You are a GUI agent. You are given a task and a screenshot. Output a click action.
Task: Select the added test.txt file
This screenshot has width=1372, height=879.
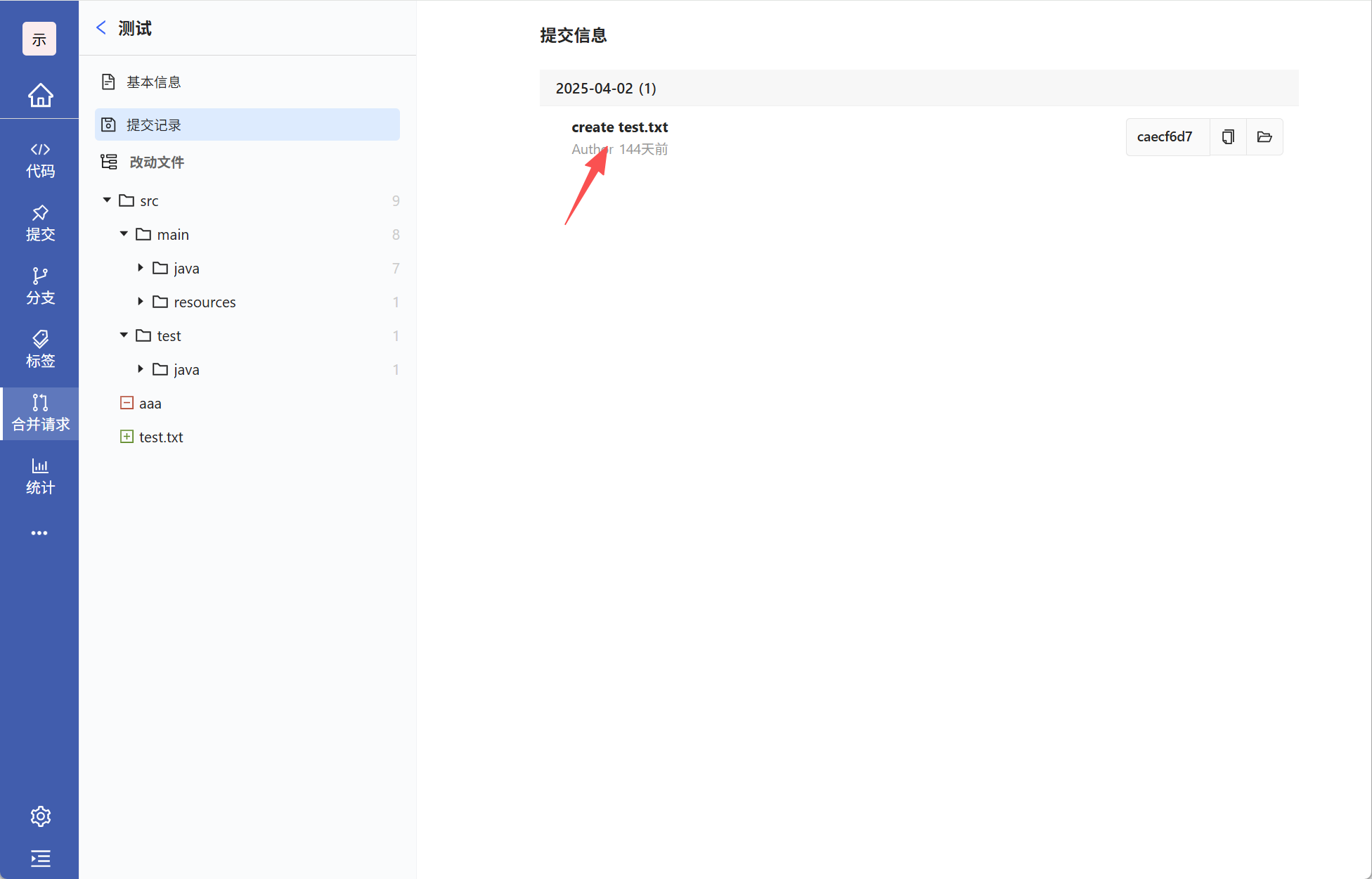coord(161,437)
